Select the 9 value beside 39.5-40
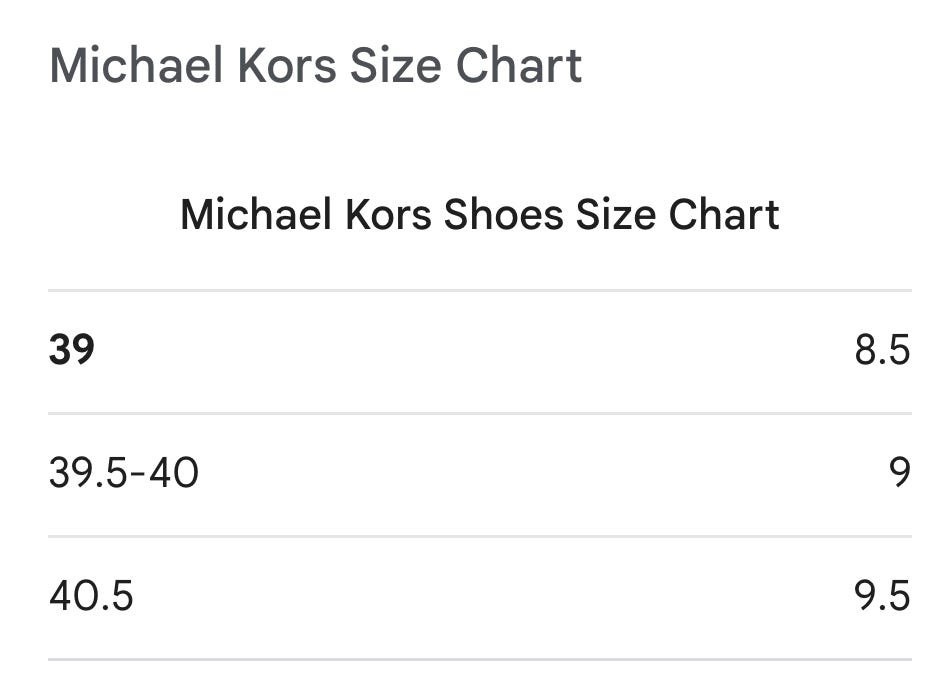939x686 pixels. pos(899,473)
